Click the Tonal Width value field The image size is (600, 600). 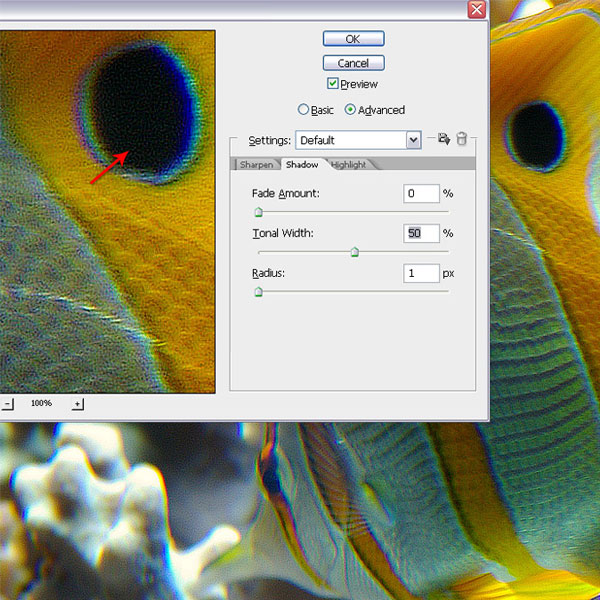421,233
